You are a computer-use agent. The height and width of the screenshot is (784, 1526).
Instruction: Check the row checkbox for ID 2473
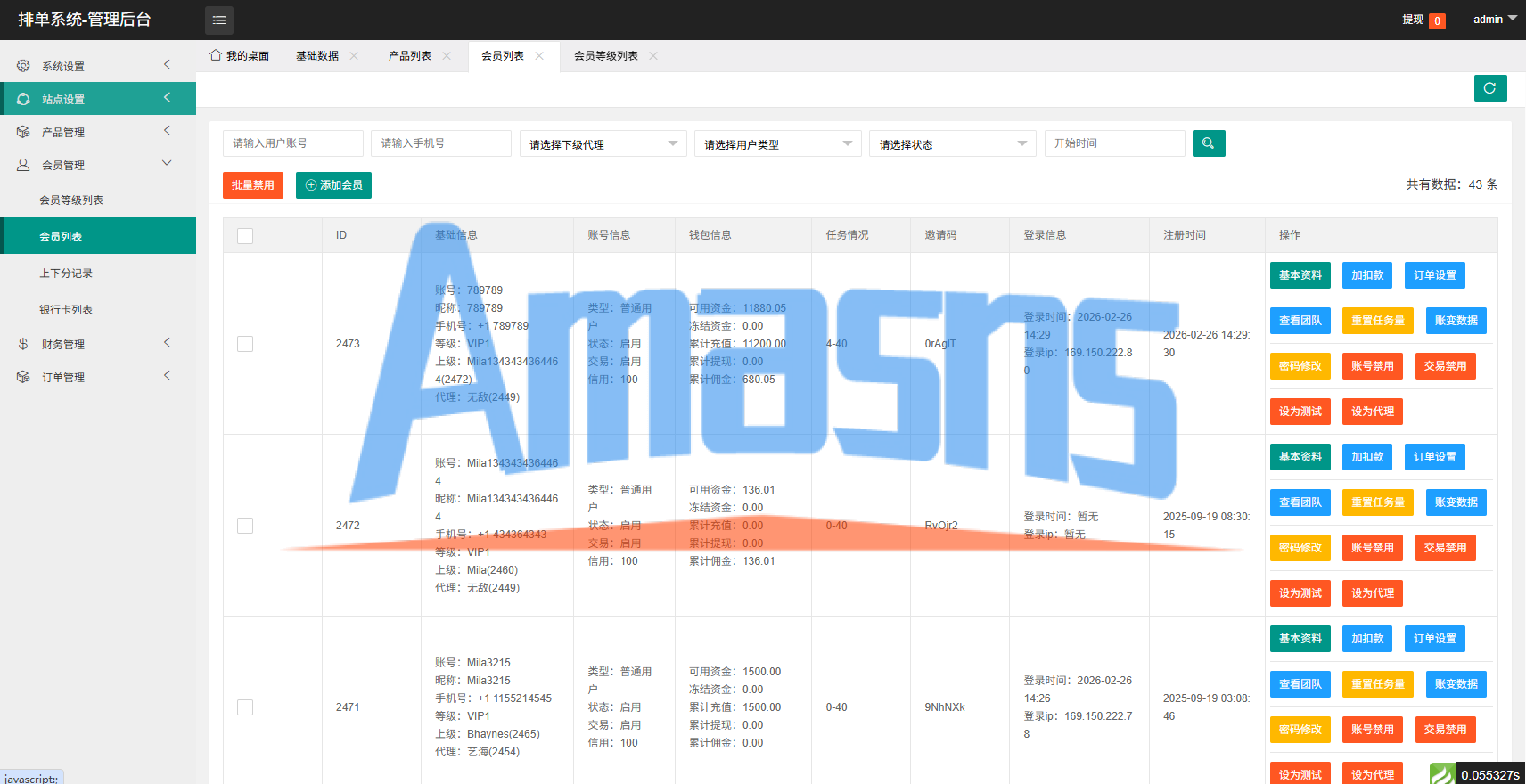pyautogui.click(x=245, y=344)
